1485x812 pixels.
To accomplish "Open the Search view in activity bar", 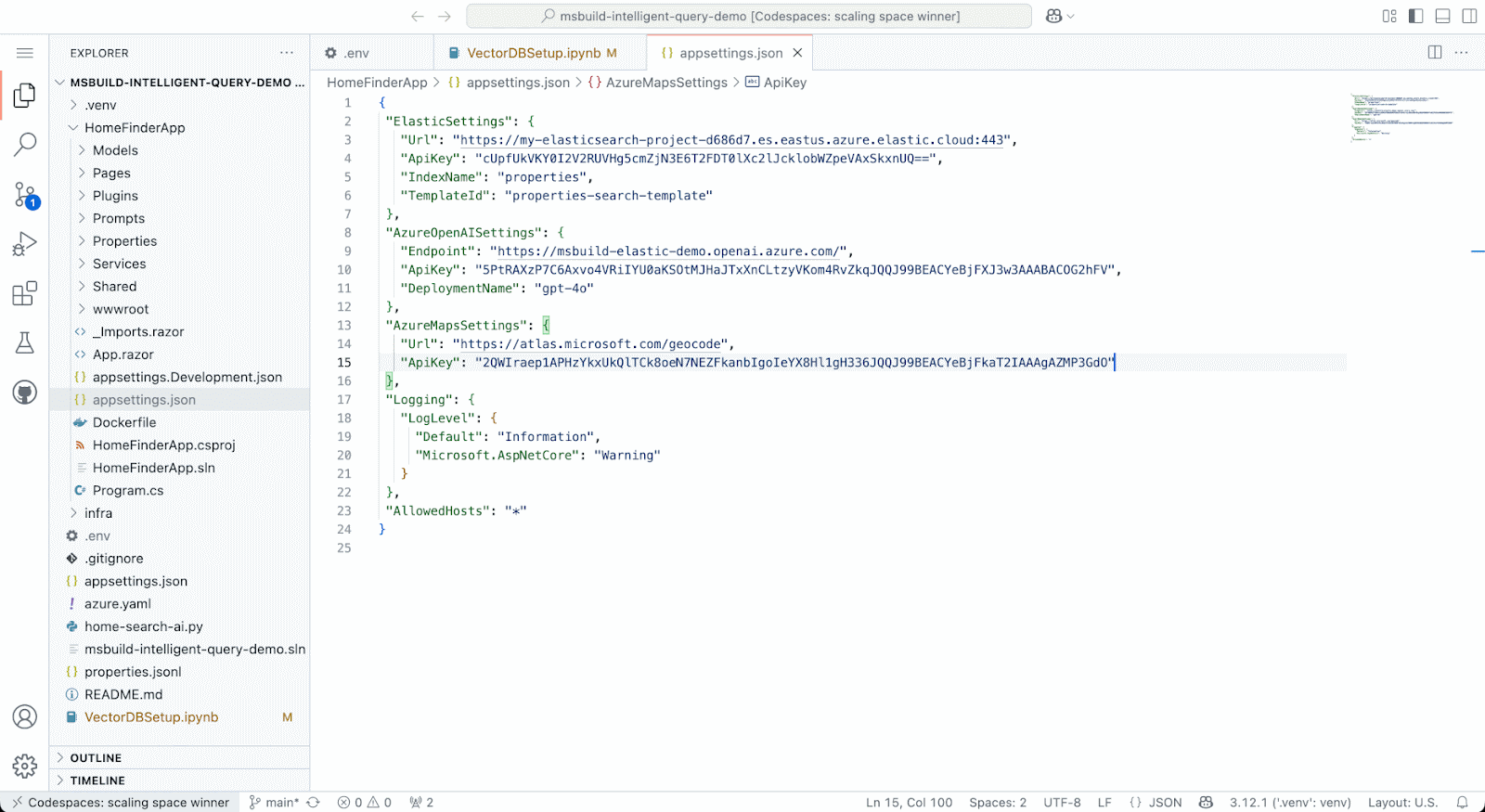I will pyautogui.click(x=25, y=144).
